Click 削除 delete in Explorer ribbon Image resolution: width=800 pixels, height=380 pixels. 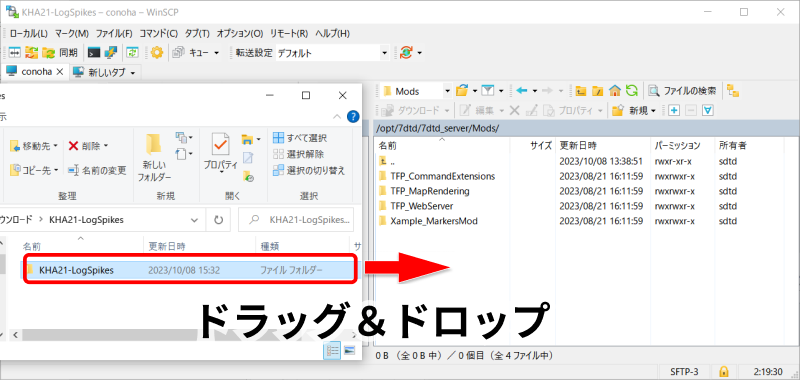[88, 146]
